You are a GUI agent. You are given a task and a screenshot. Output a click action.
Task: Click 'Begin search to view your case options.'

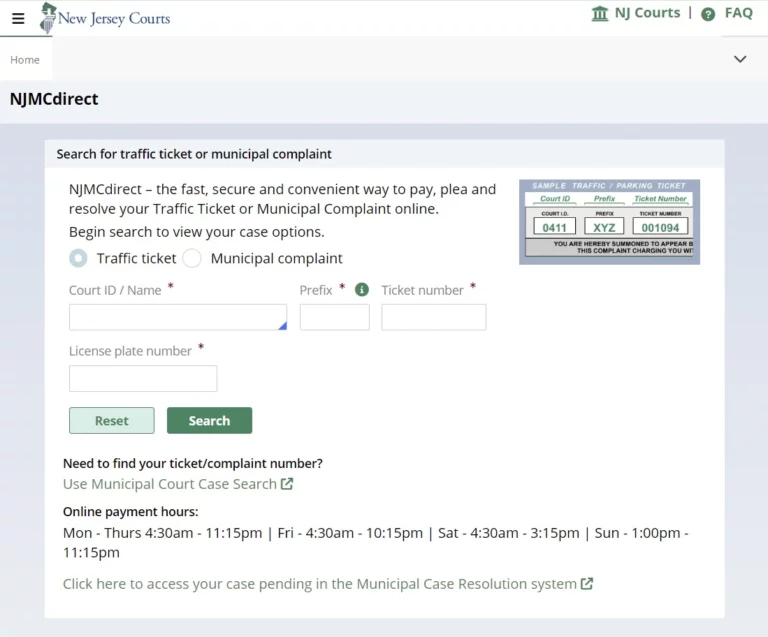point(197,232)
